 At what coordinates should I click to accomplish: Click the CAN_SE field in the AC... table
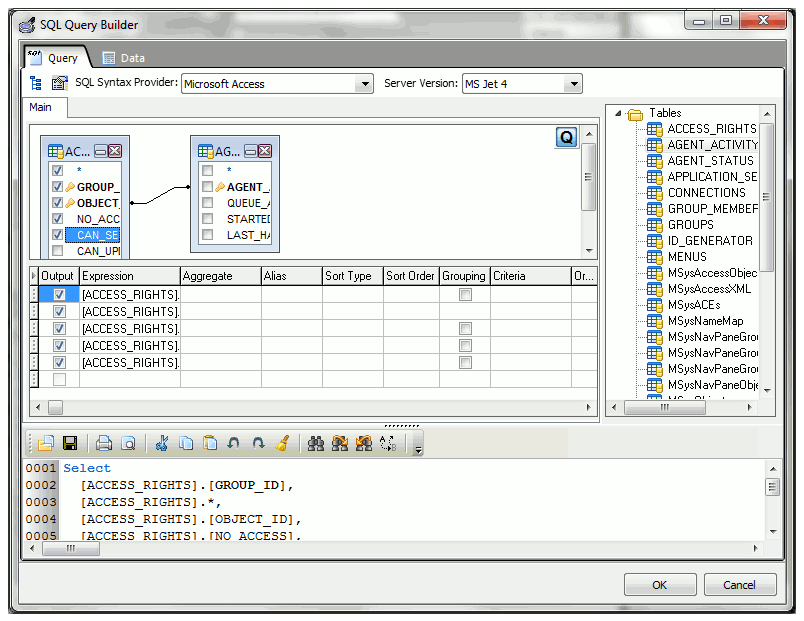[x=93, y=235]
